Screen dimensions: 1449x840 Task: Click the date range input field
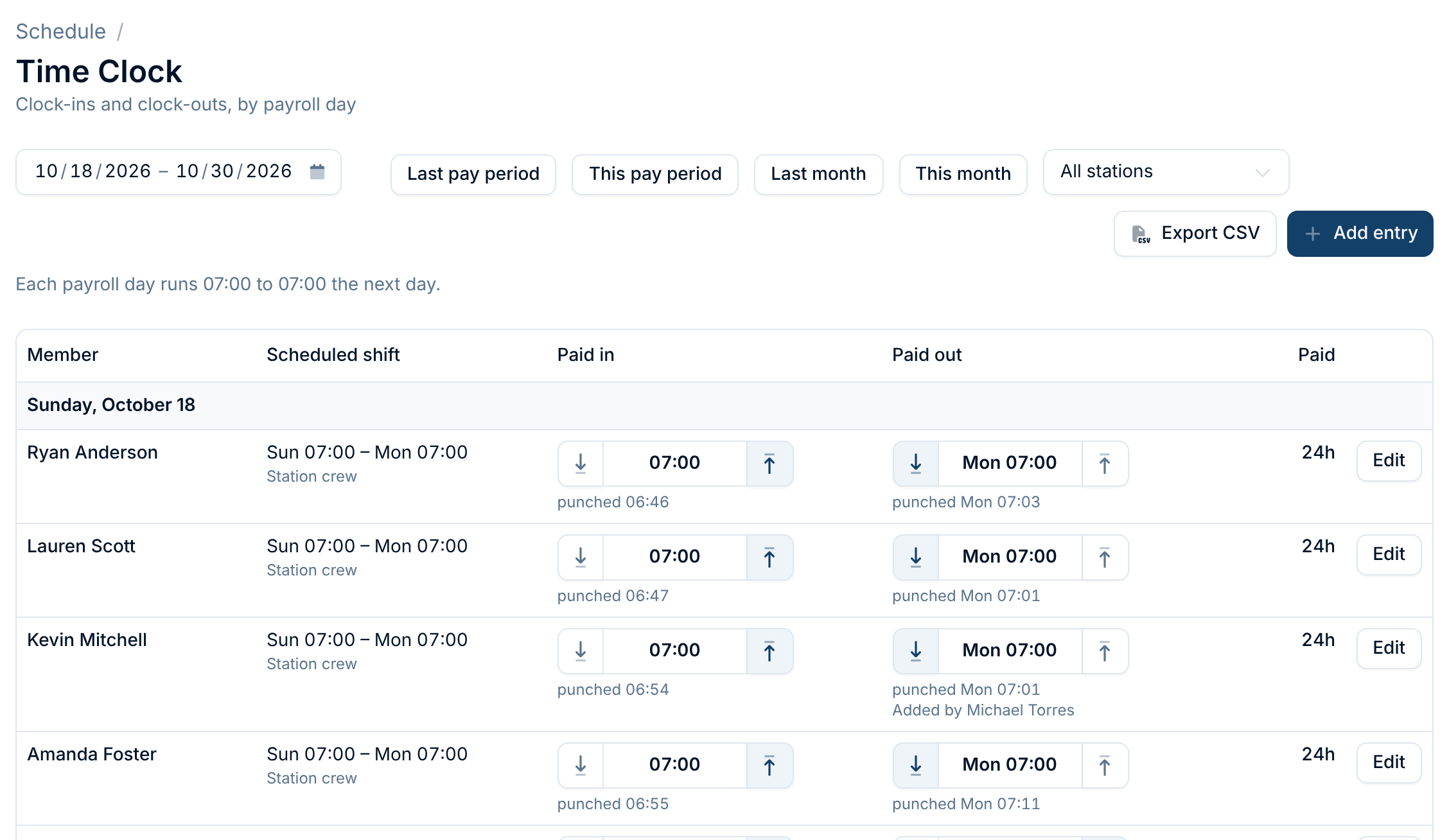[179, 172]
